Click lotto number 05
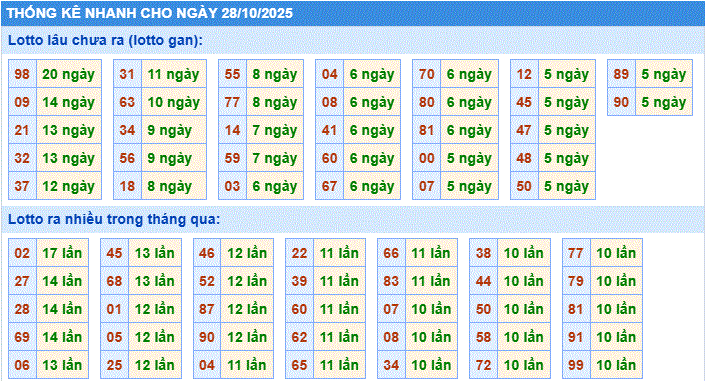The width and height of the screenshot is (705, 381). (115, 337)
